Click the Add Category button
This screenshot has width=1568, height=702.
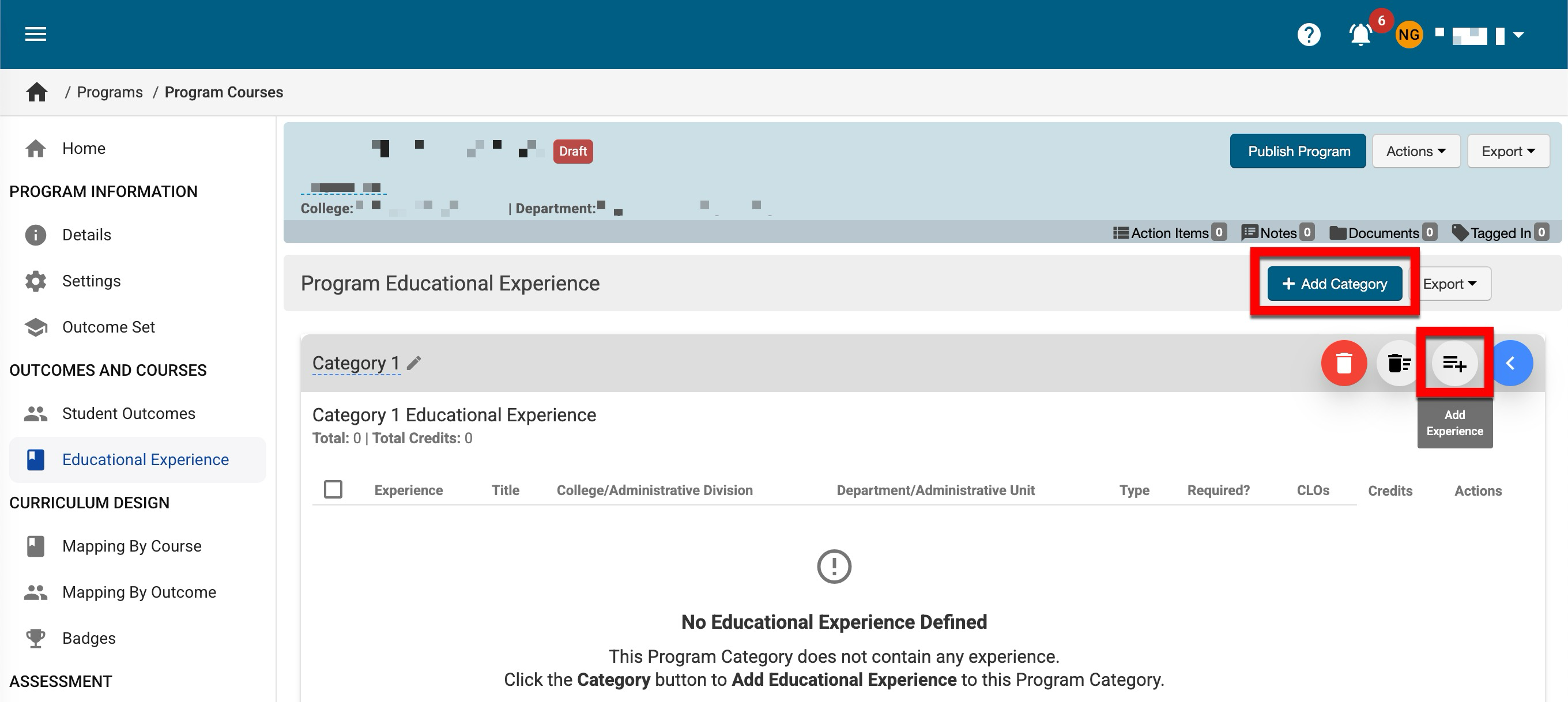[1335, 284]
